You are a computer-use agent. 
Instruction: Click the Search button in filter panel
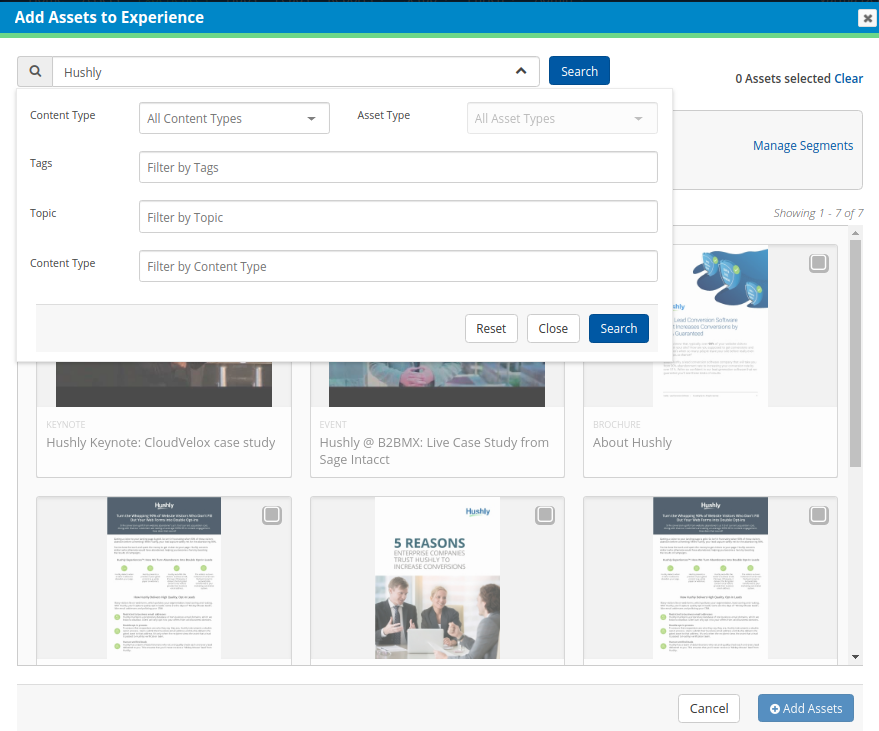coord(619,329)
